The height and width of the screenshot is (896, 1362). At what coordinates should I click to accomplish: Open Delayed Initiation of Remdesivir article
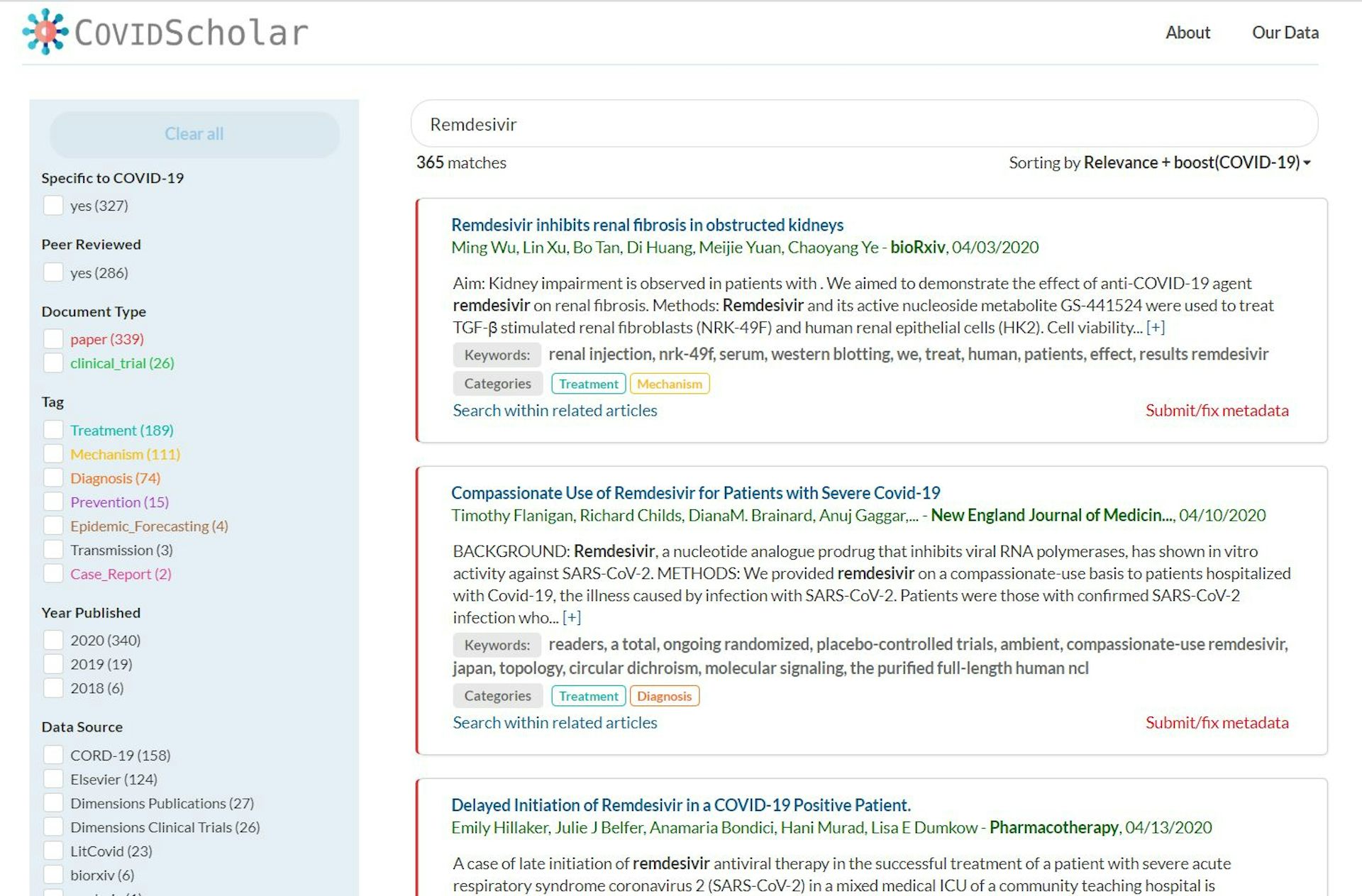tap(680, 805)
